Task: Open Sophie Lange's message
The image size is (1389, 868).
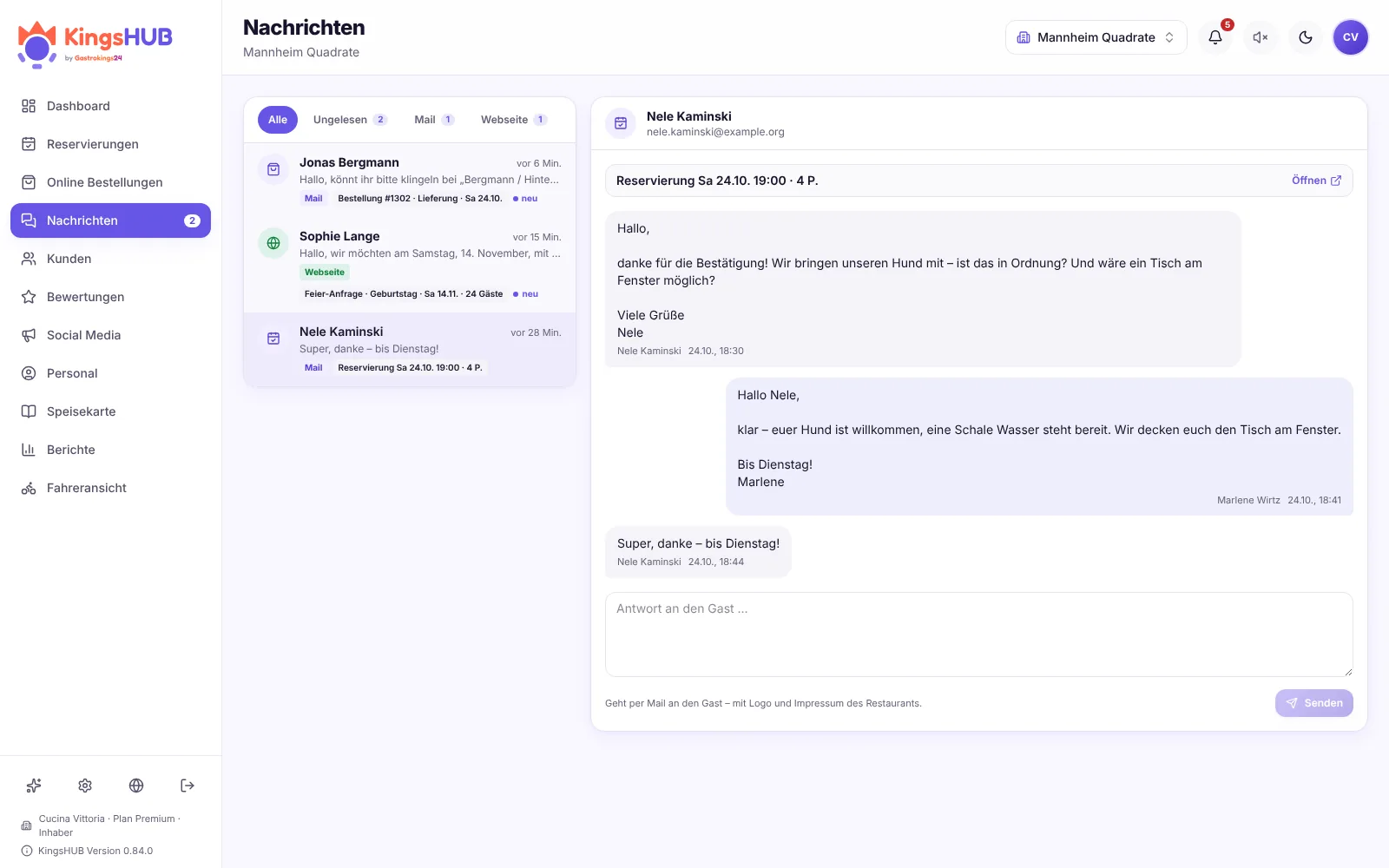Action: [x=410, y=265]
